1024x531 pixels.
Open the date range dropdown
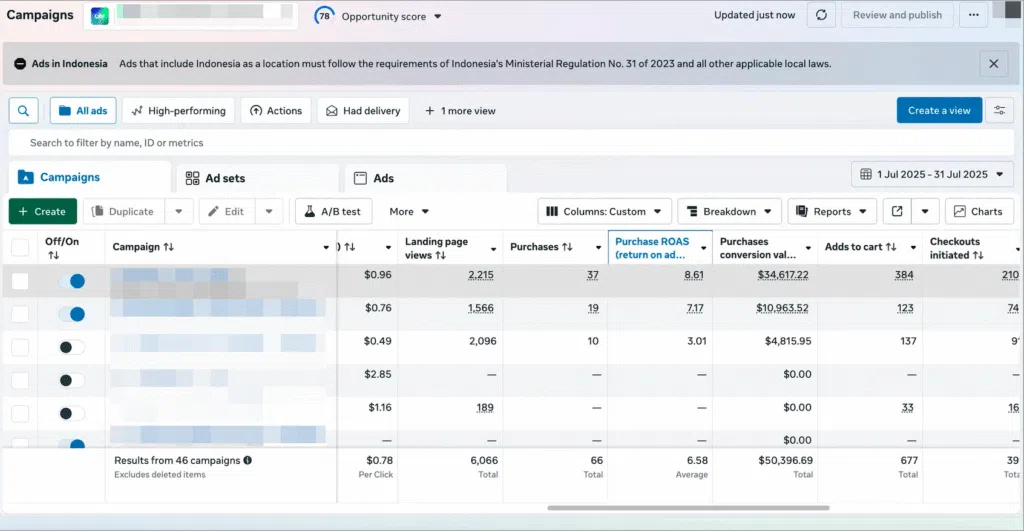932,174
